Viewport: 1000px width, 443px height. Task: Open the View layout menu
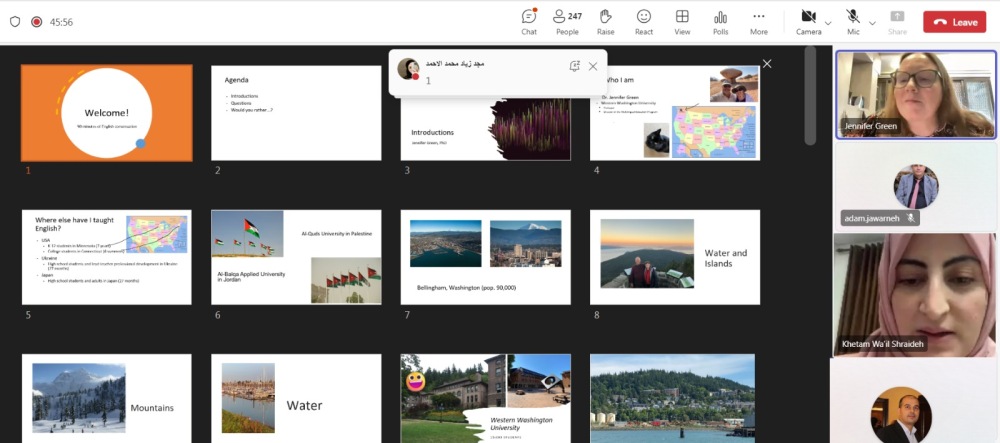[x=682, y=21]
